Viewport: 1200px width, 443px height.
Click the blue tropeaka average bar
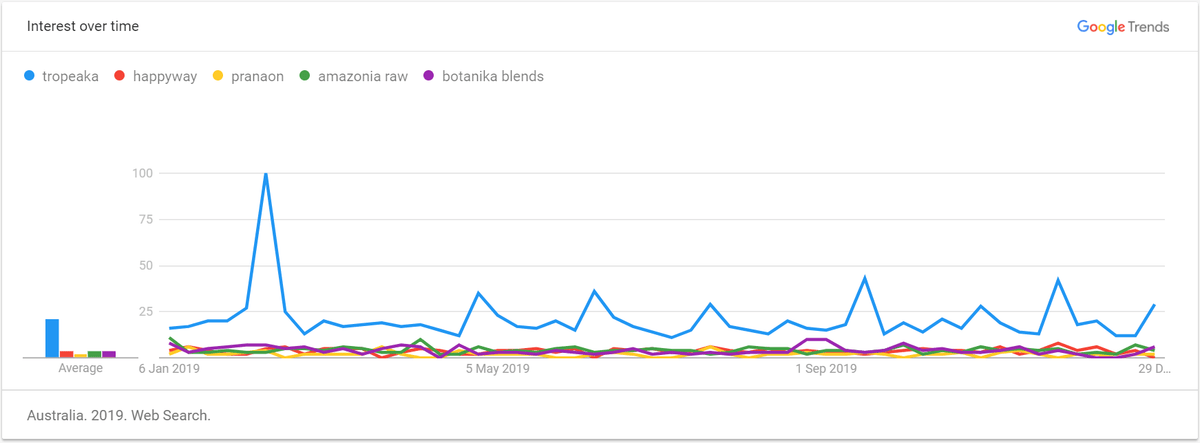pos(52,338)
